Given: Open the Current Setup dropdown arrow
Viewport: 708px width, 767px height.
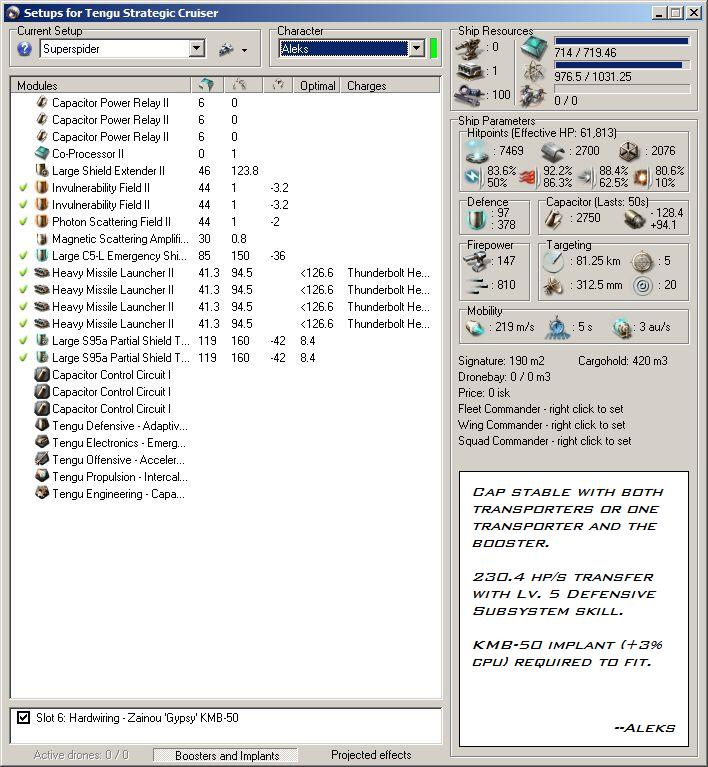Looking at the screenshot, I should point(196,48).
